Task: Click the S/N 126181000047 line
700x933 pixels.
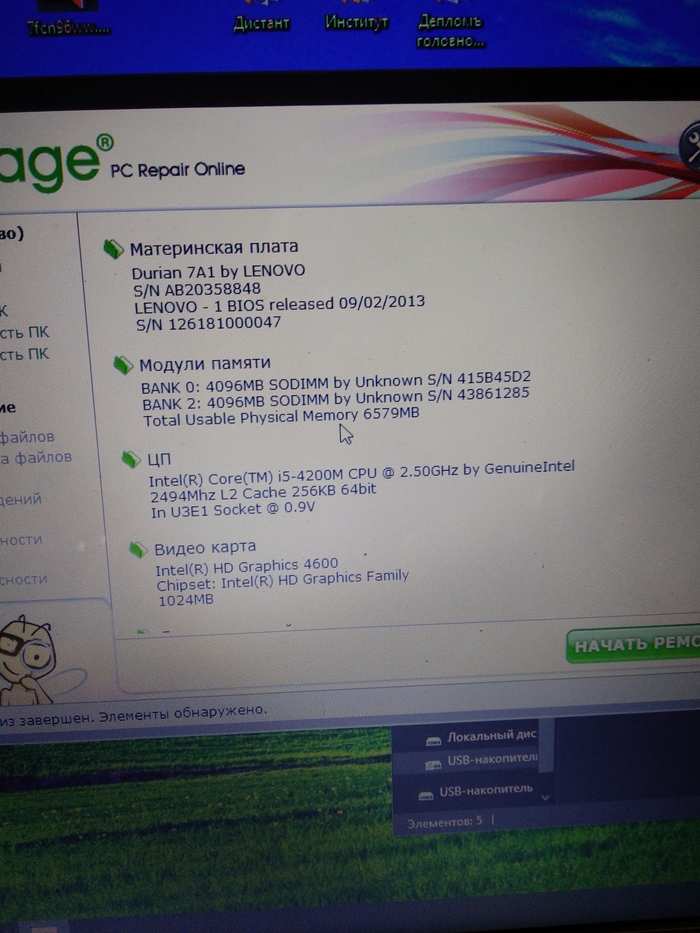Action: click(x=208, y=324)
